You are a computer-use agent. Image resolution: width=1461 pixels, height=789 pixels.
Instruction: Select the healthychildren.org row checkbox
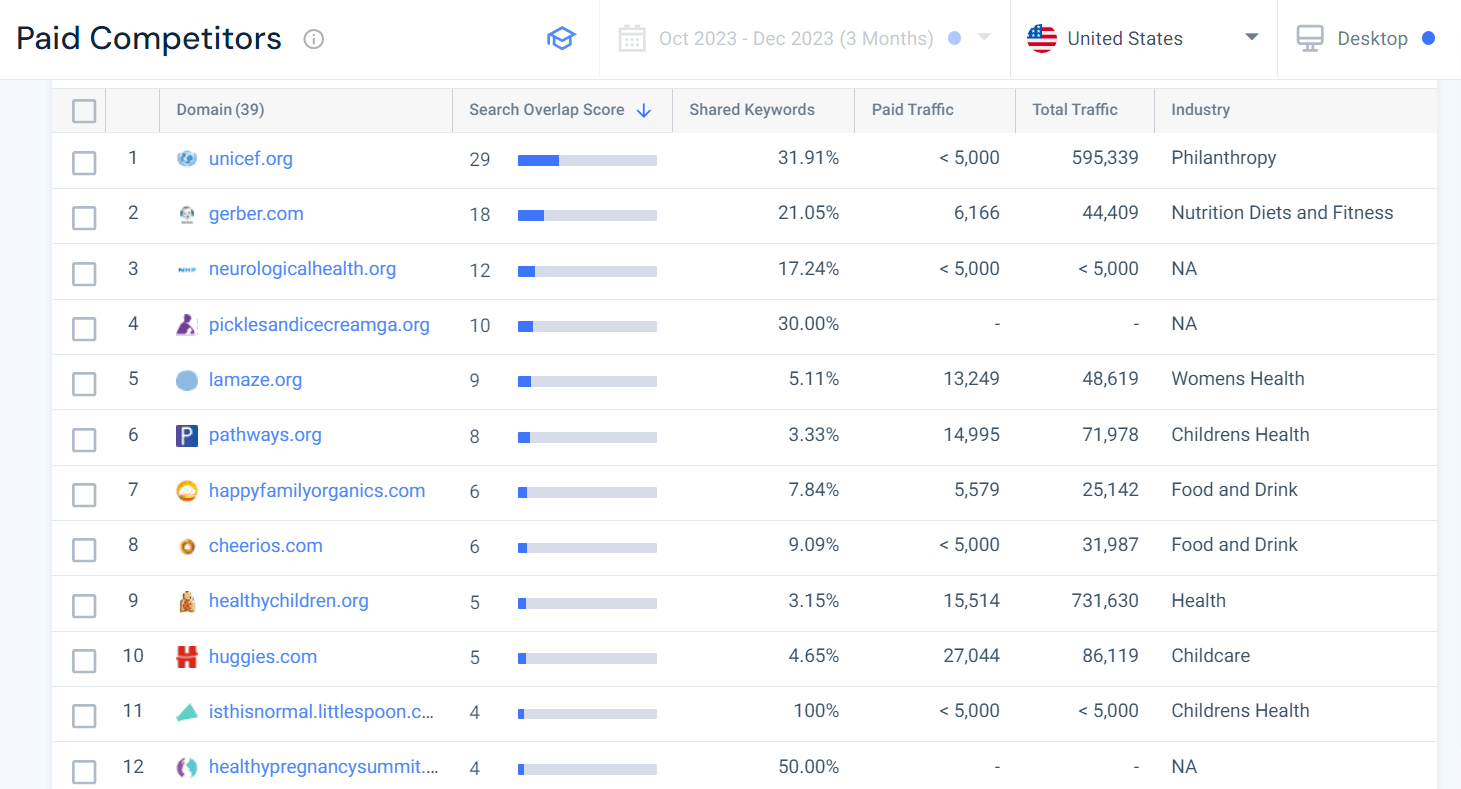point(84,606)
